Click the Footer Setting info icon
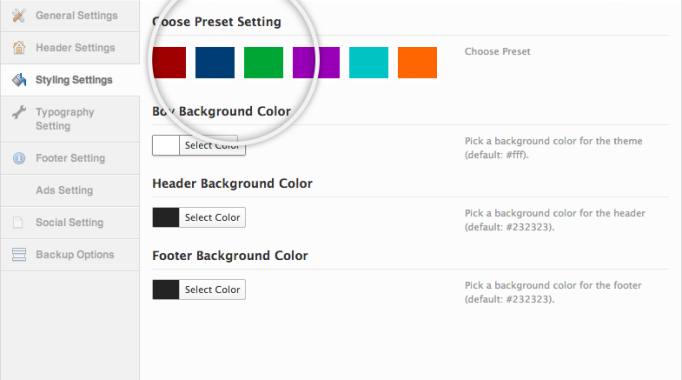682x380 pixels. (x=19, y=158)
